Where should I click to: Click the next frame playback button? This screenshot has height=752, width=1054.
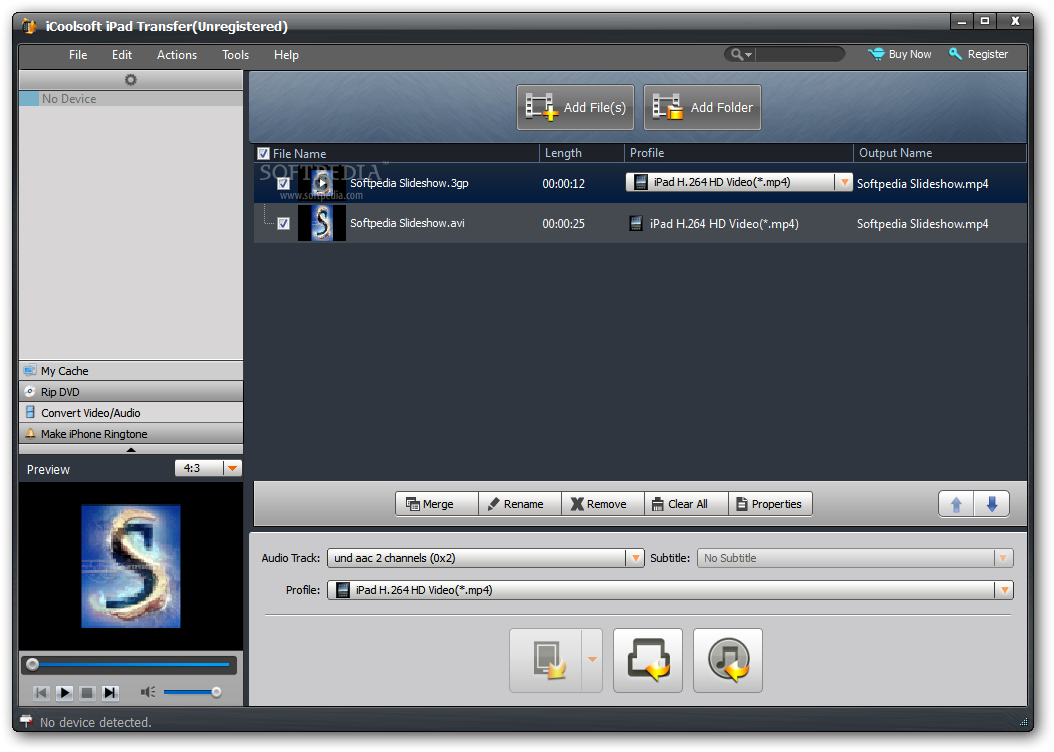point(110,692)
